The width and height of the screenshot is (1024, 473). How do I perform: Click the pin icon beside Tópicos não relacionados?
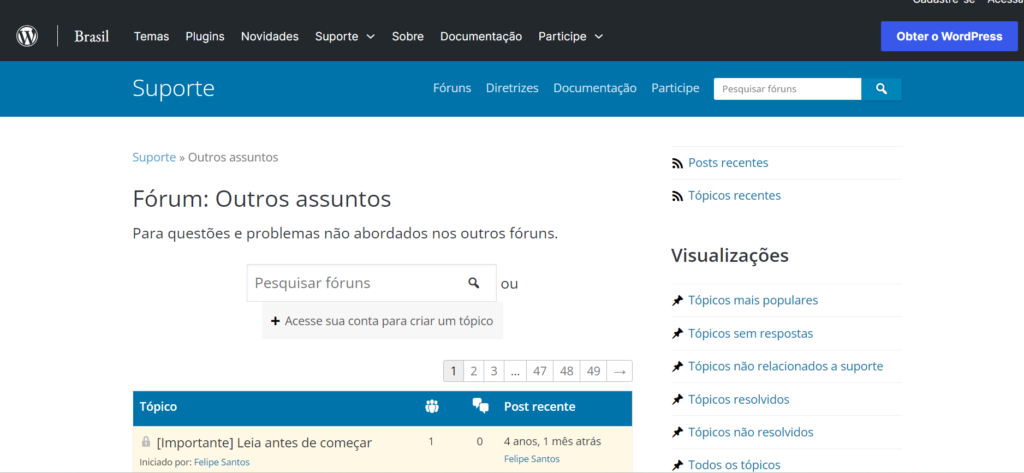click(x=677, y=367)
